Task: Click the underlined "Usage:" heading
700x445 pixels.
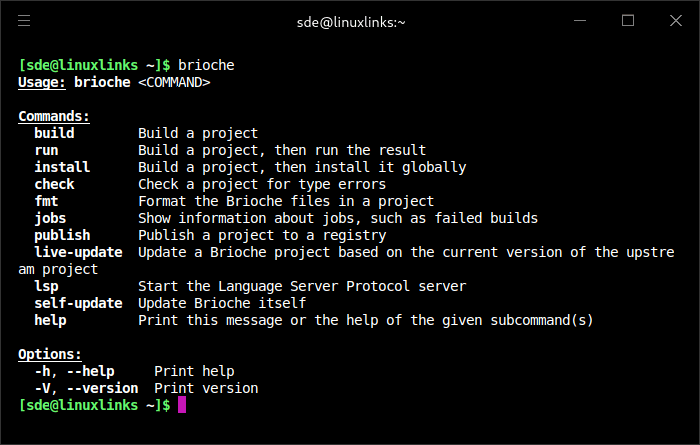Action: pos(42,82)
